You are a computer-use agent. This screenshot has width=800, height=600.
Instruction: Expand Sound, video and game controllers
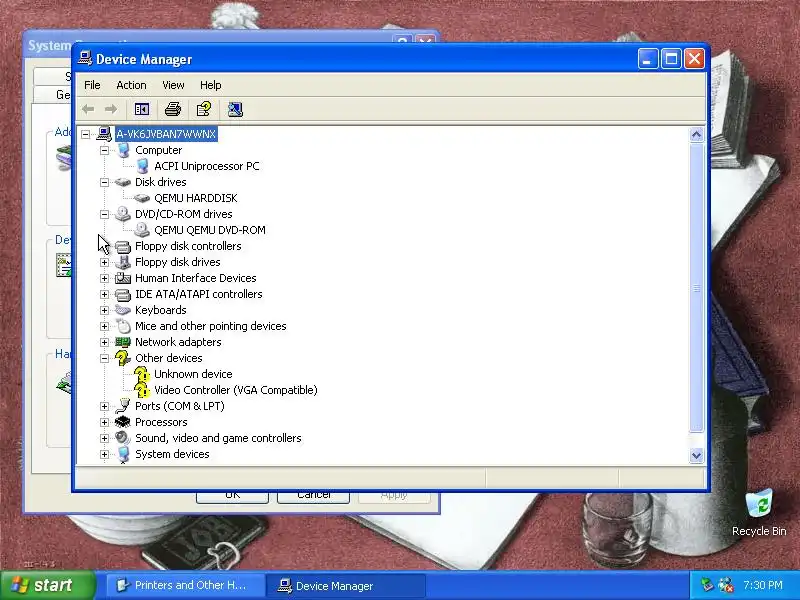105,438
